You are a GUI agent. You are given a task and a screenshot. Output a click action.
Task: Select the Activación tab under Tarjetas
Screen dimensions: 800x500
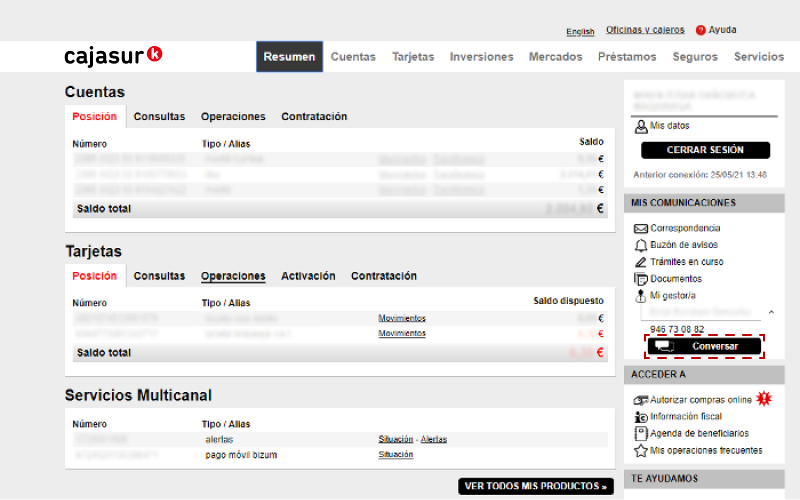(x=308, y=276)
